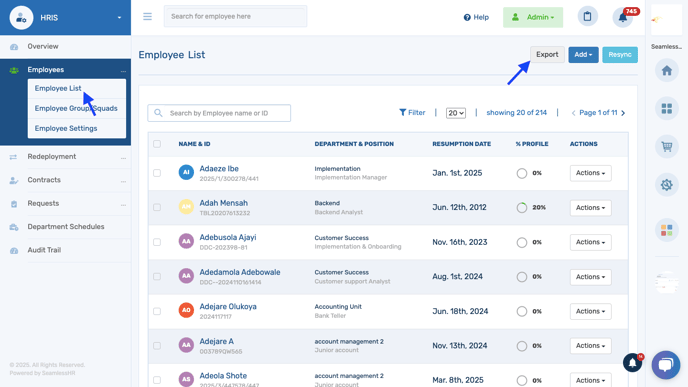
Task: Check the box for Adah Mensah
Action: 157,207
